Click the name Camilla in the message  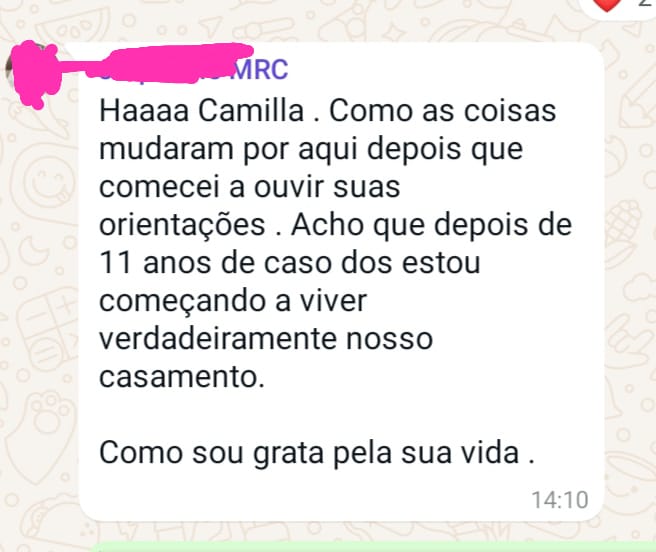pyautogui.click(x=251, y=111)
